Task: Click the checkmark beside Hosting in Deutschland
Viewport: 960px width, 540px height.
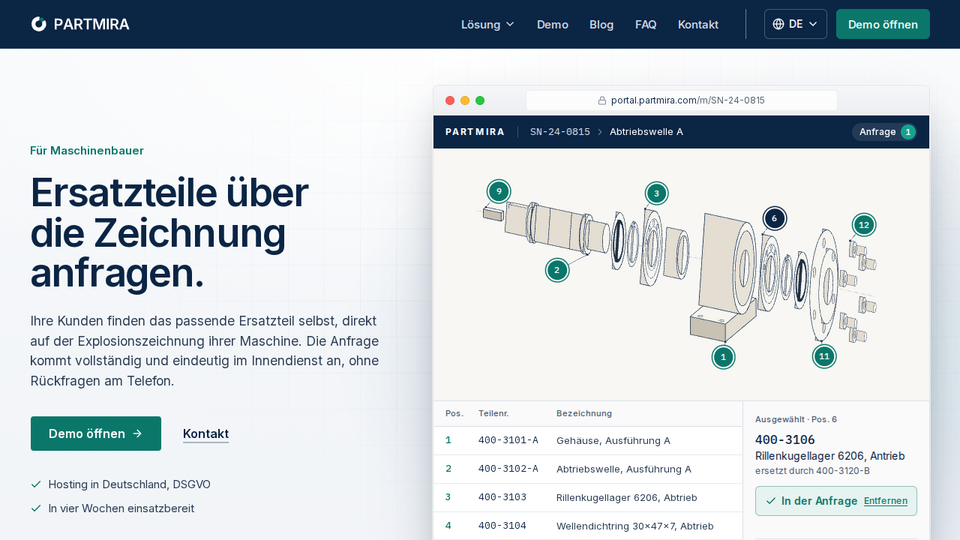Action: click(36, 484)
